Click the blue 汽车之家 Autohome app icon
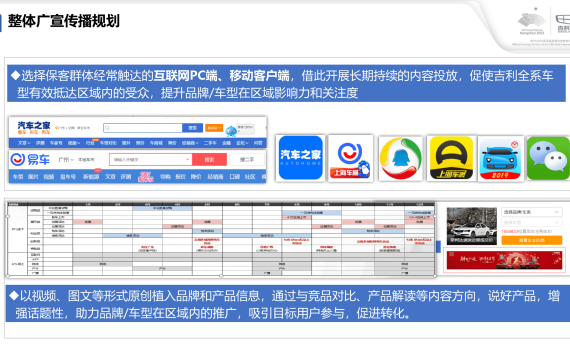The width and height of the screenshot is (570, 360). 300,158
